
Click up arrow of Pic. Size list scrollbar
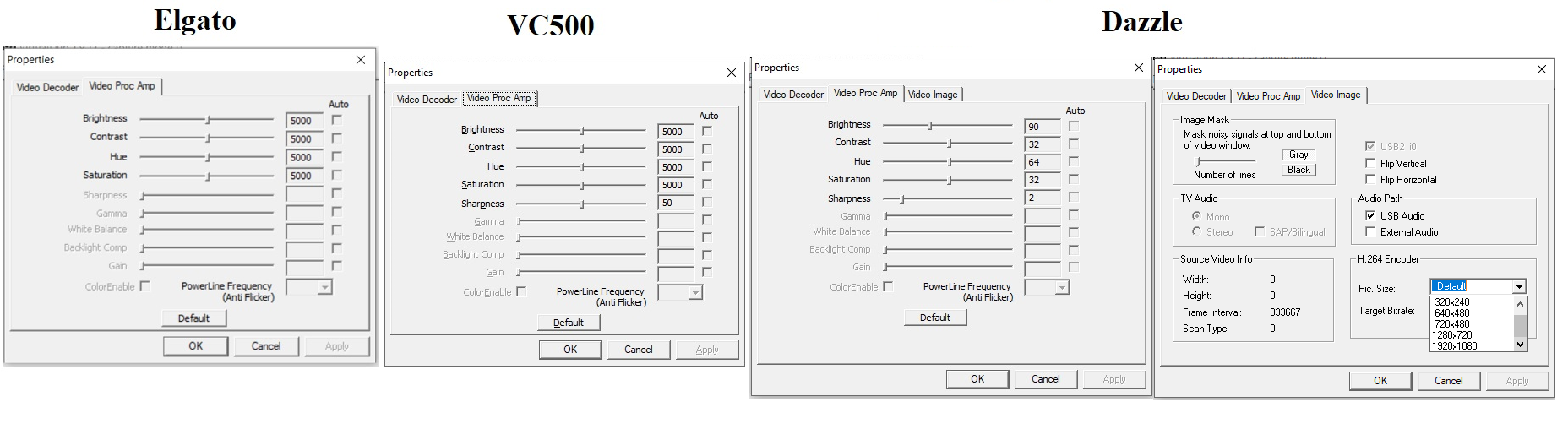1520,303
